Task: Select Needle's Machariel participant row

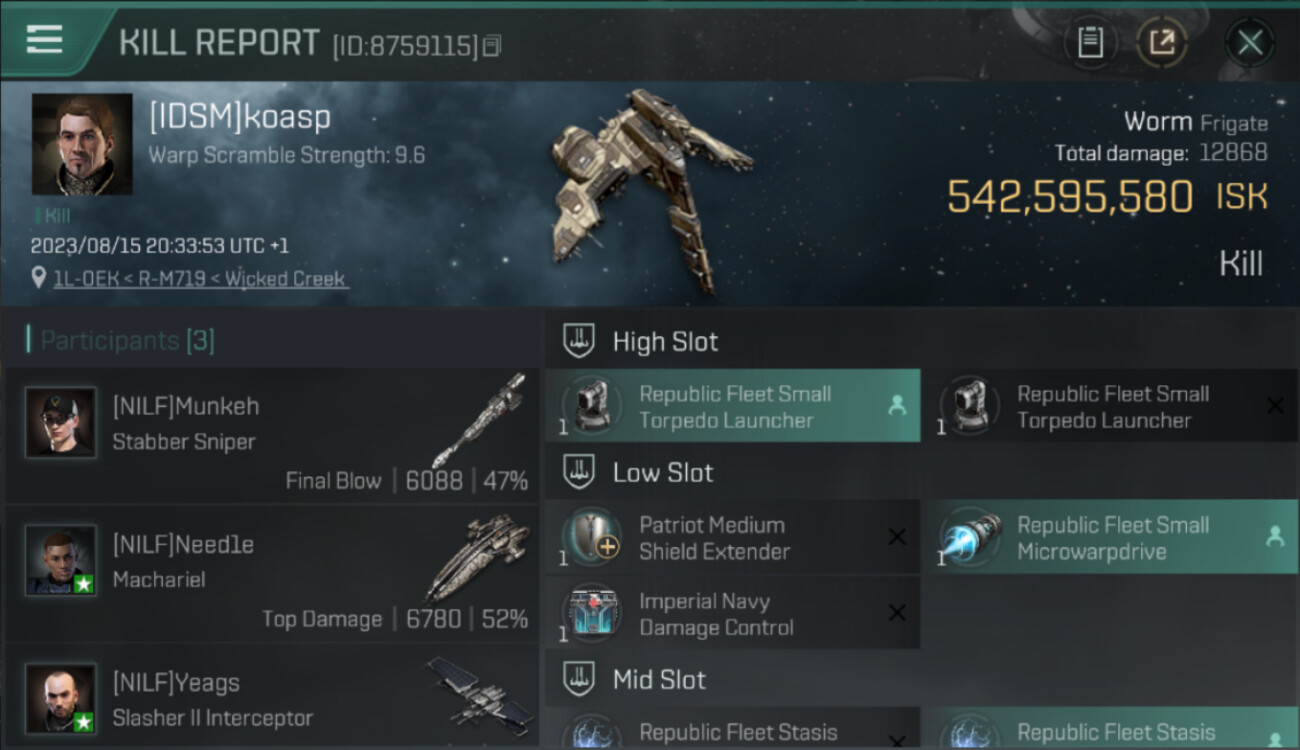Action: click(x=272, y=574)
